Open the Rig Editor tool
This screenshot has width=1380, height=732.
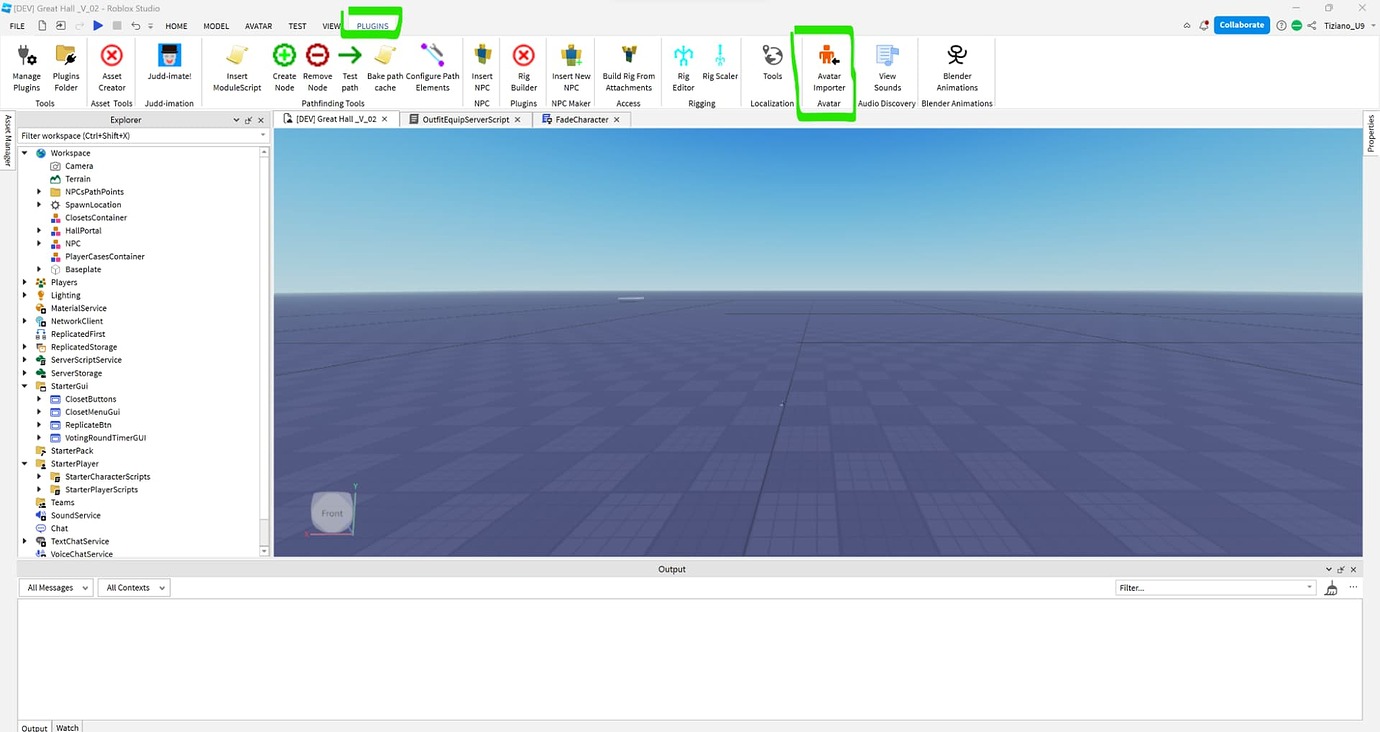(683, 67)
